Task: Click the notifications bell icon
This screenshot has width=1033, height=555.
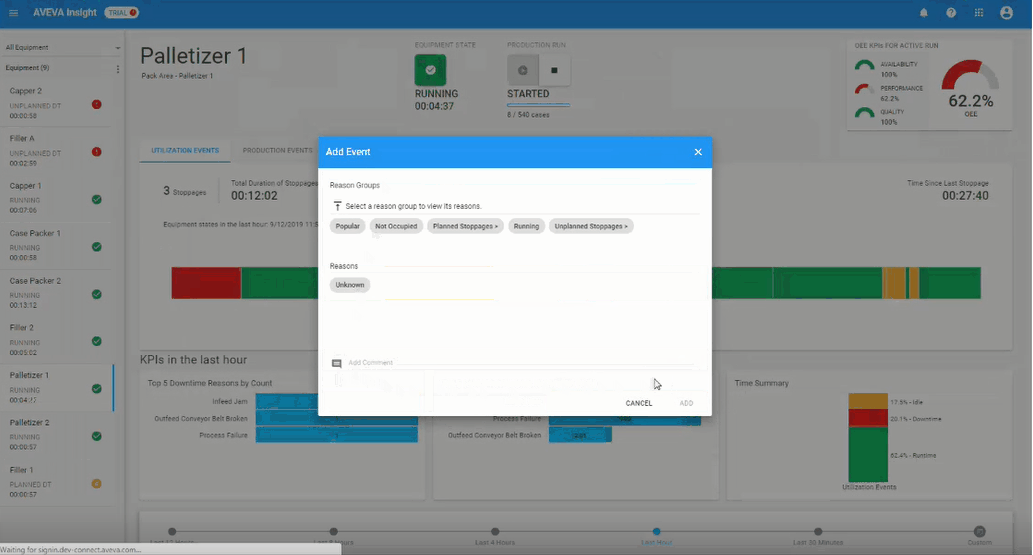Action: 923,13
